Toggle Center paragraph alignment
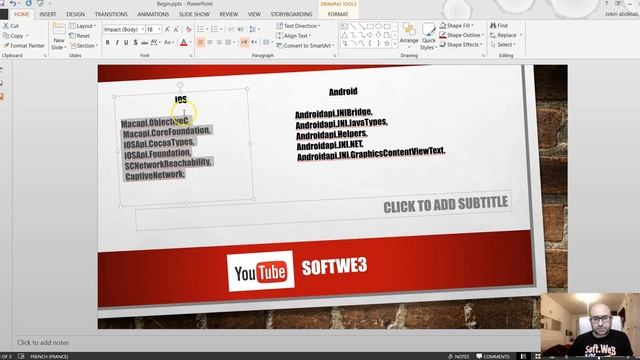Viewport: 640px width, 360px height. click(210, 42)
